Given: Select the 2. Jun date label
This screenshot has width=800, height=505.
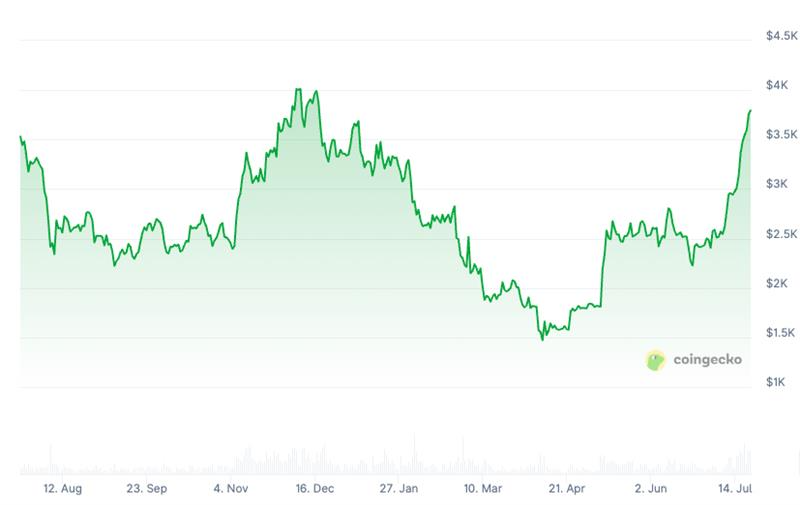Looking at the screenshot, I should click(651, 489).
